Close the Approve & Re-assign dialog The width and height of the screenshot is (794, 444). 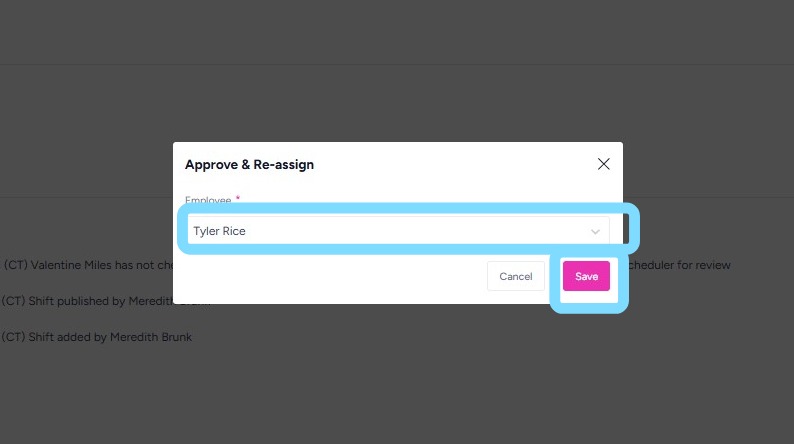point(603,164)
